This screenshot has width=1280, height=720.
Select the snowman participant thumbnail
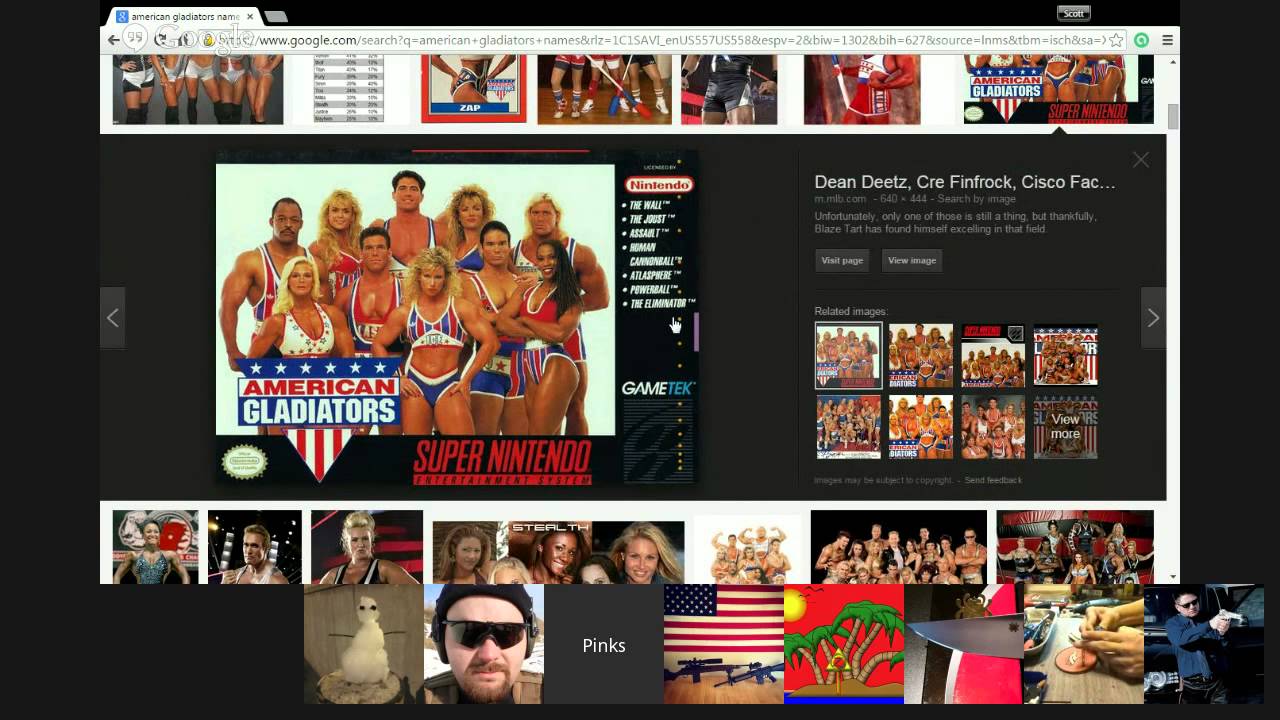coord(364,644)
